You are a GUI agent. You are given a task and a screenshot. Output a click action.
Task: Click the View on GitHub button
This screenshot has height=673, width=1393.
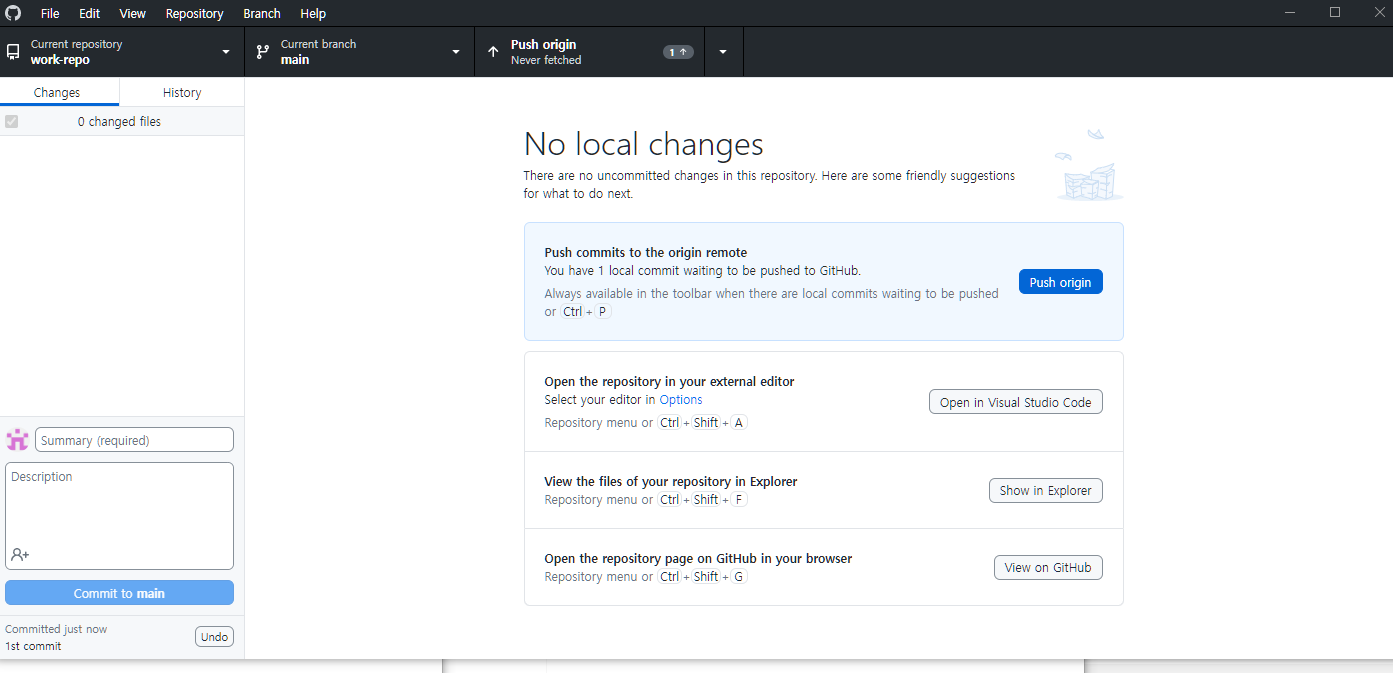(x=1048, y=567)
